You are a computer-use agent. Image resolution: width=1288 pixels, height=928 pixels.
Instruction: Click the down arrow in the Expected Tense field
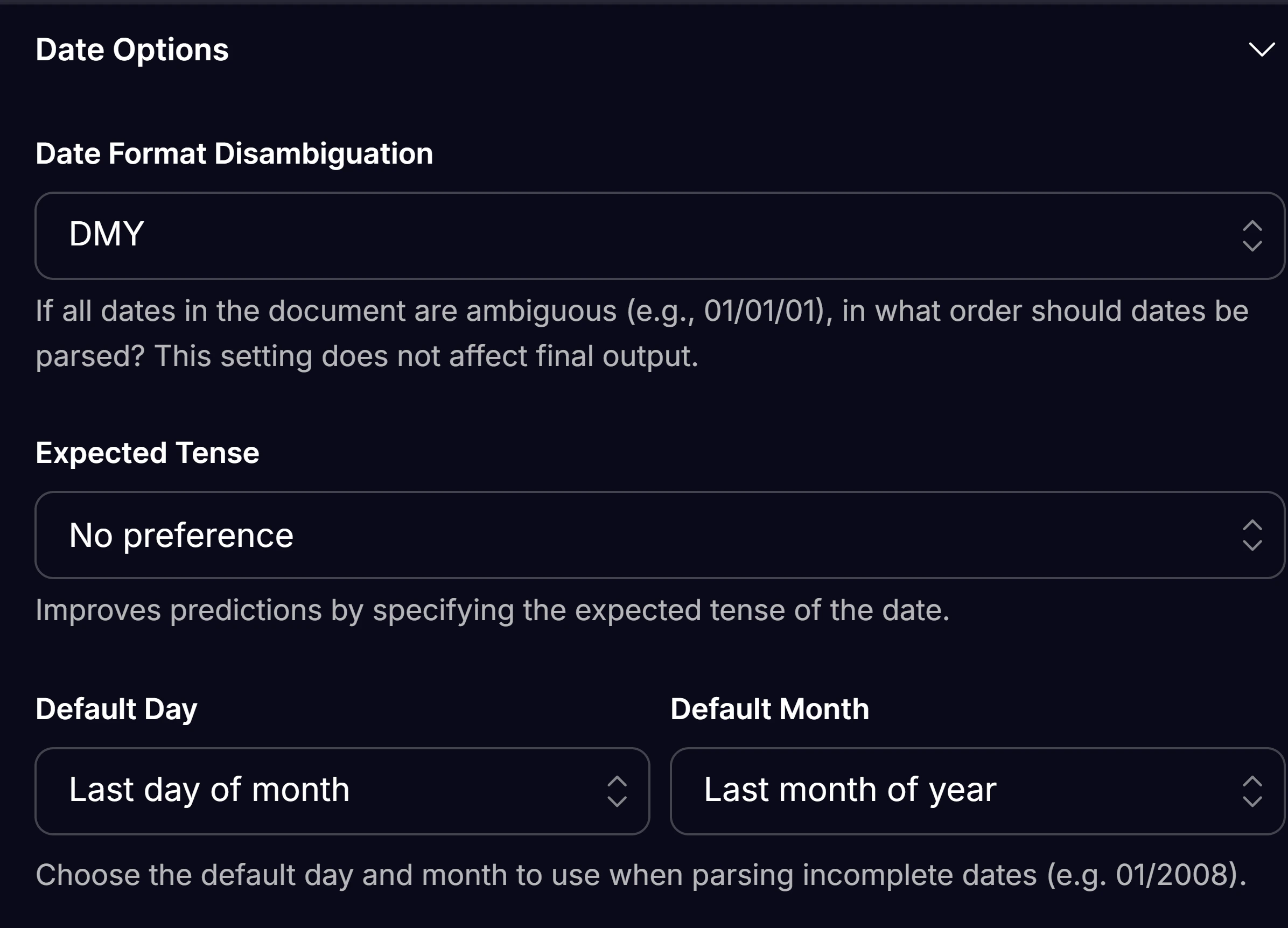tap(1253, 546)
